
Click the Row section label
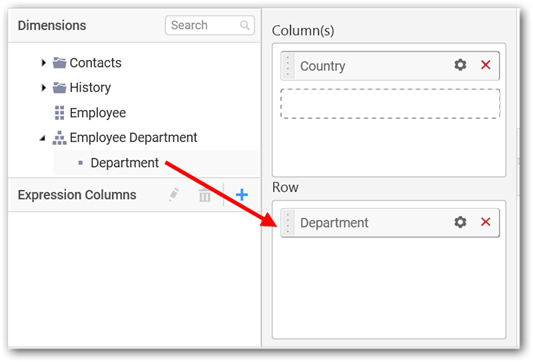pyautogui.click(x=285, y=187)
